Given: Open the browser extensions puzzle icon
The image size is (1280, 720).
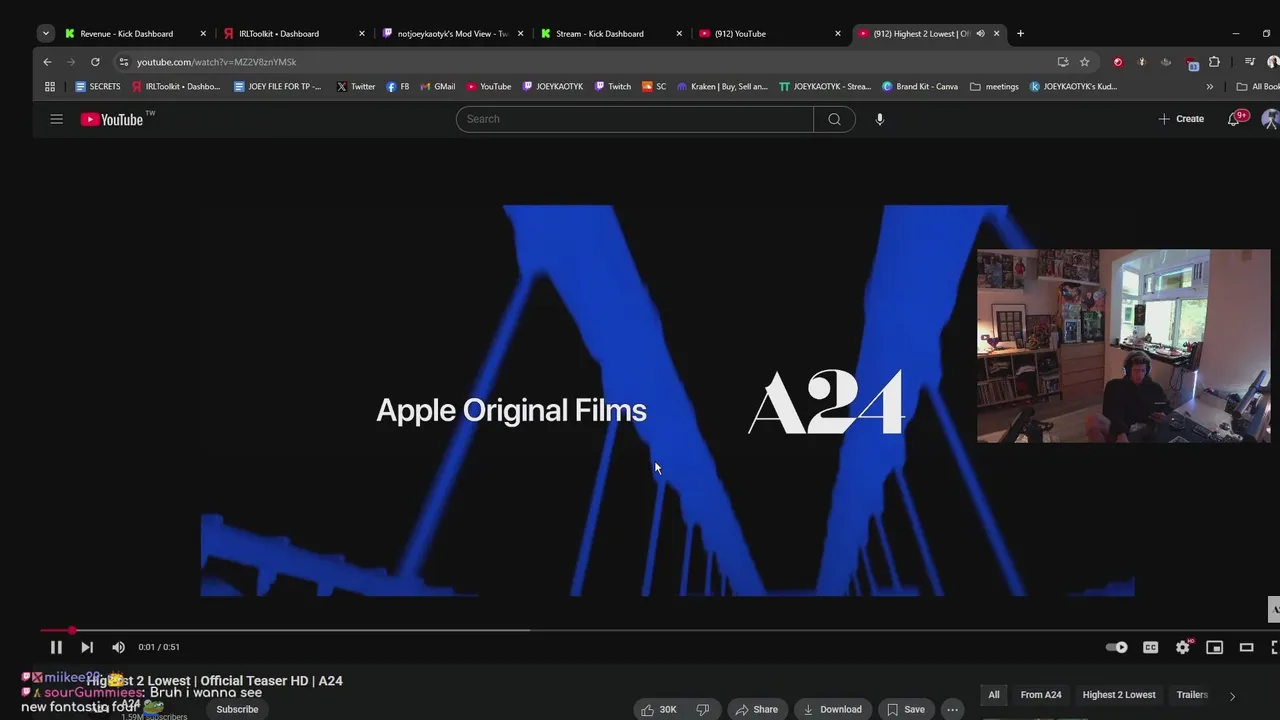Looking at the screenshot, I should [x=1214, y=62].
